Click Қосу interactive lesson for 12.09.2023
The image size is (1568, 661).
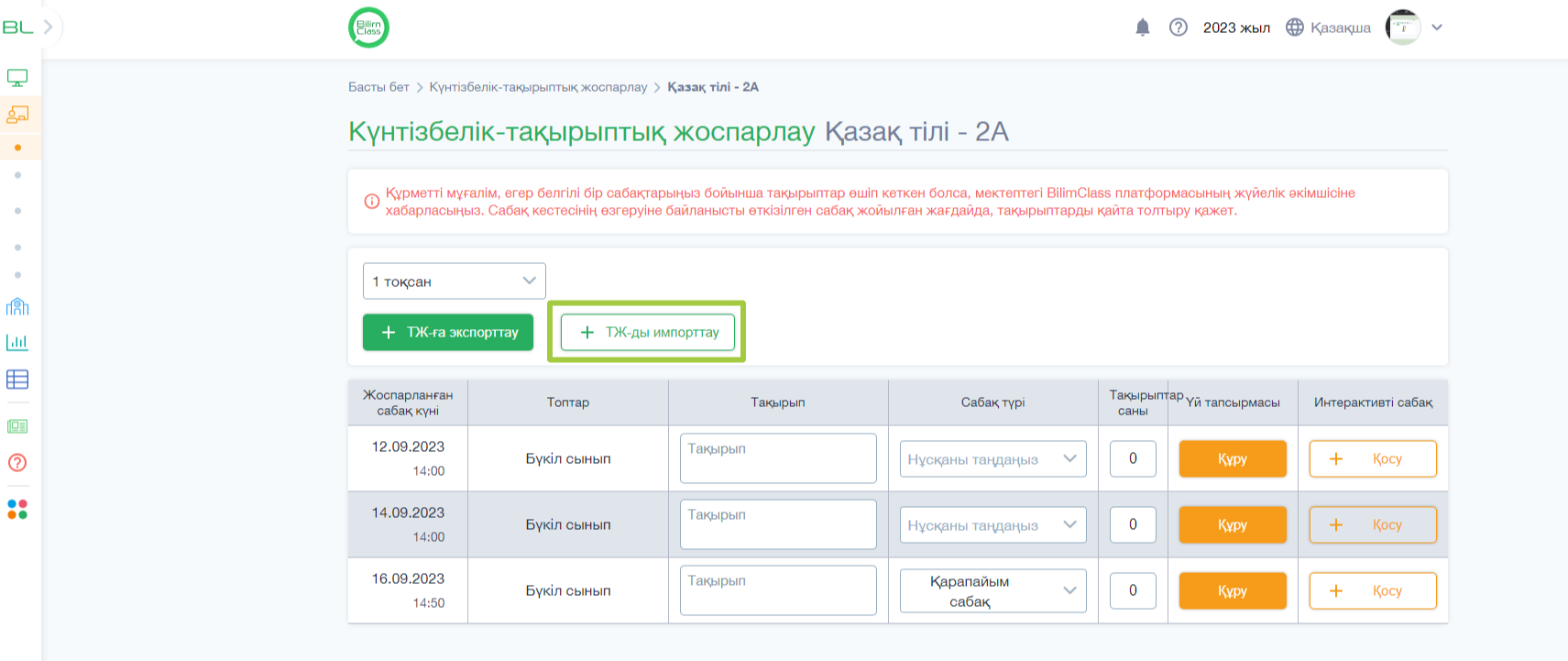(x=1373, y=458)
